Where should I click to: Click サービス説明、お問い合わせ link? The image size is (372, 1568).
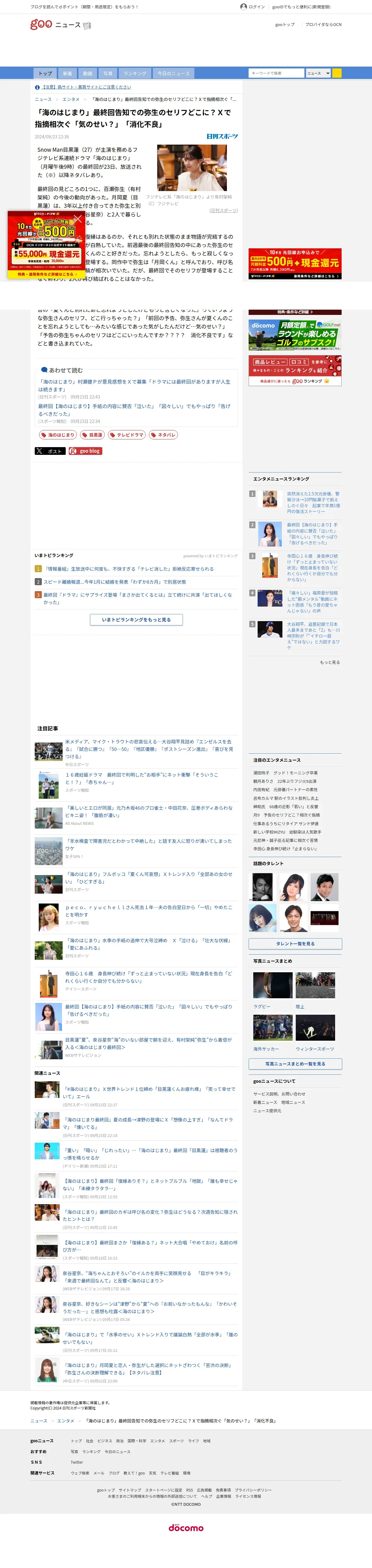(279, 1094)
